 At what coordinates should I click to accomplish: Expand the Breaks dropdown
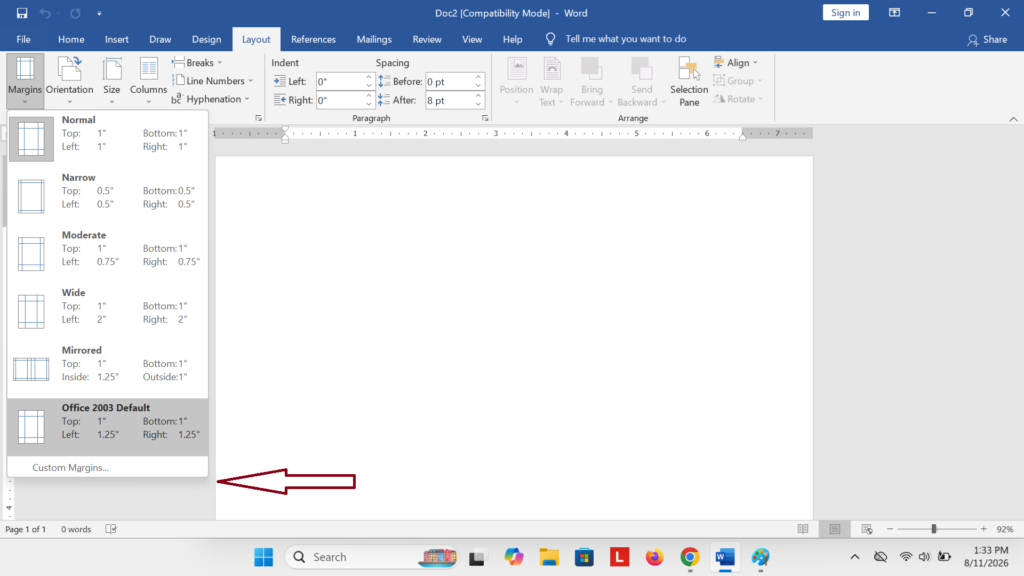pyautogui.click(x=197, y=63)
